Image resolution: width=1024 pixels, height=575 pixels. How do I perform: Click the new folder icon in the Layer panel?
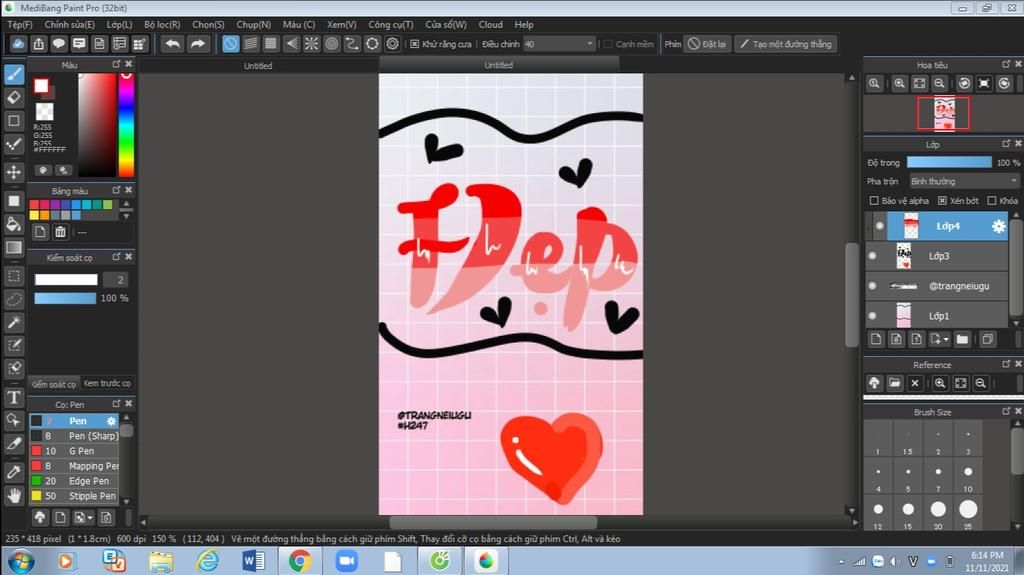(962, 339)
